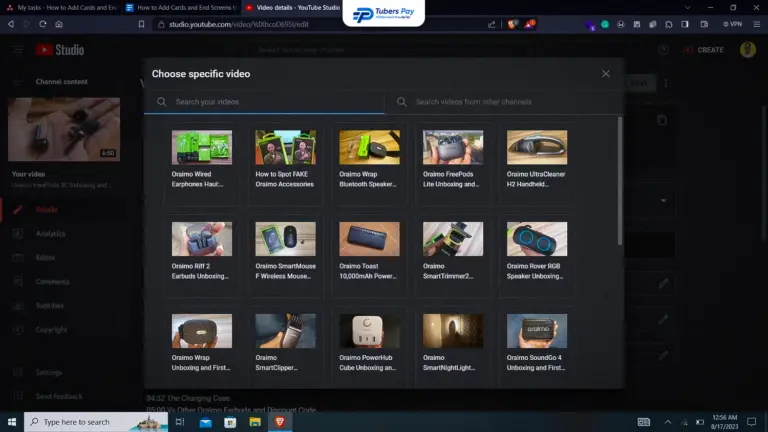The width and height of the screenshot is (768, 432).
Task: Open the YouTube Studio hamburger menu
Action: tap(18, 50)
